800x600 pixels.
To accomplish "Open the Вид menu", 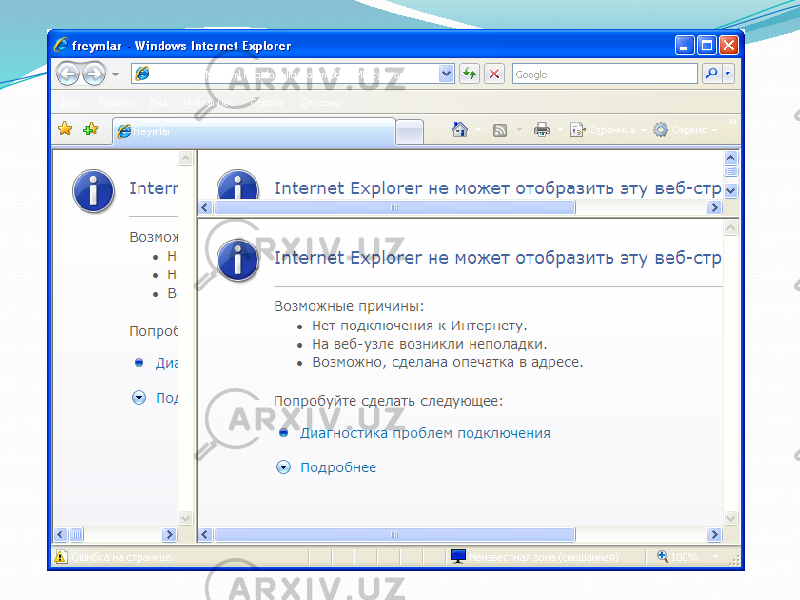I will [159, 103].
